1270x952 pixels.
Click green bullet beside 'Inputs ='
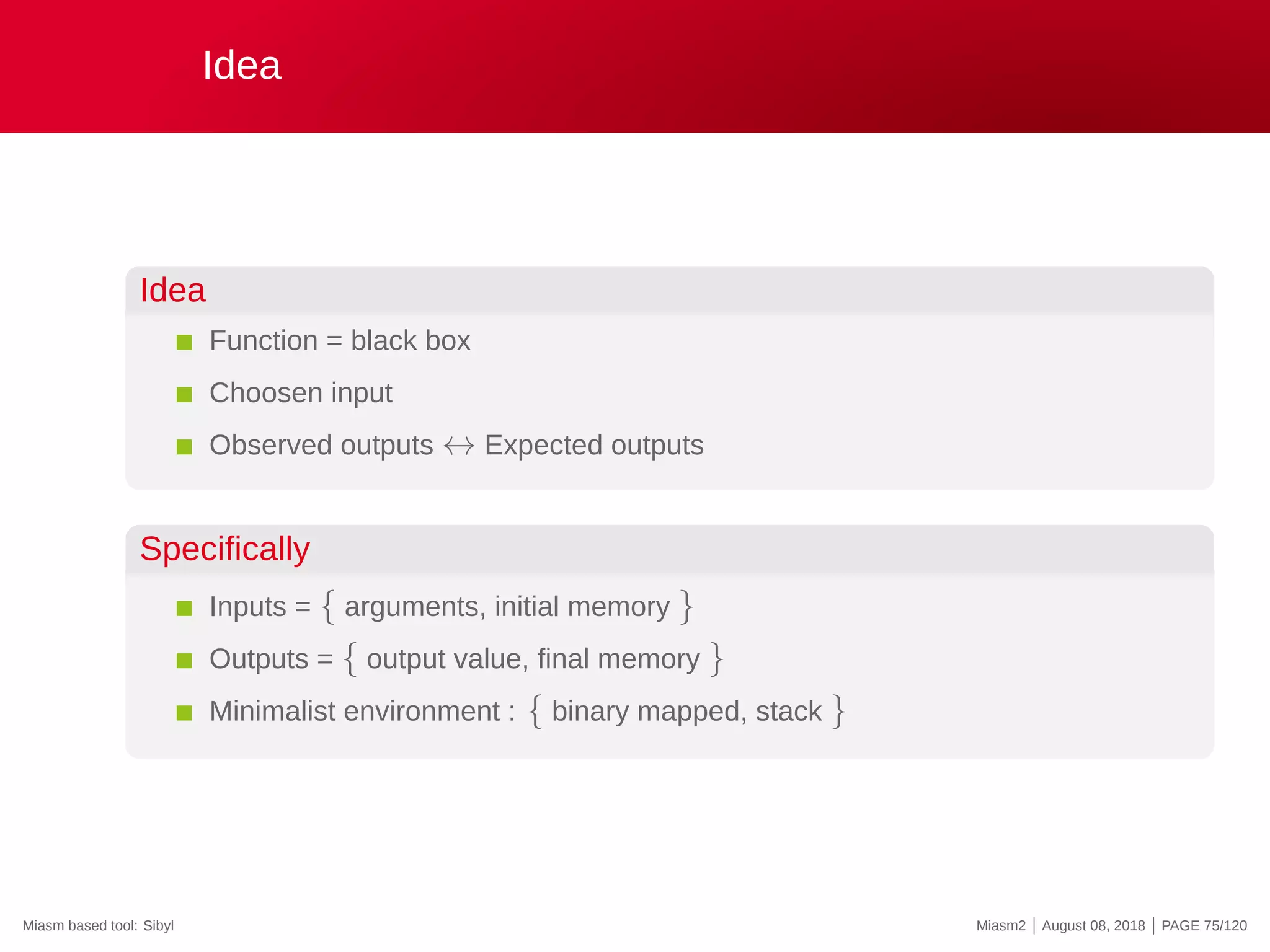184,608
